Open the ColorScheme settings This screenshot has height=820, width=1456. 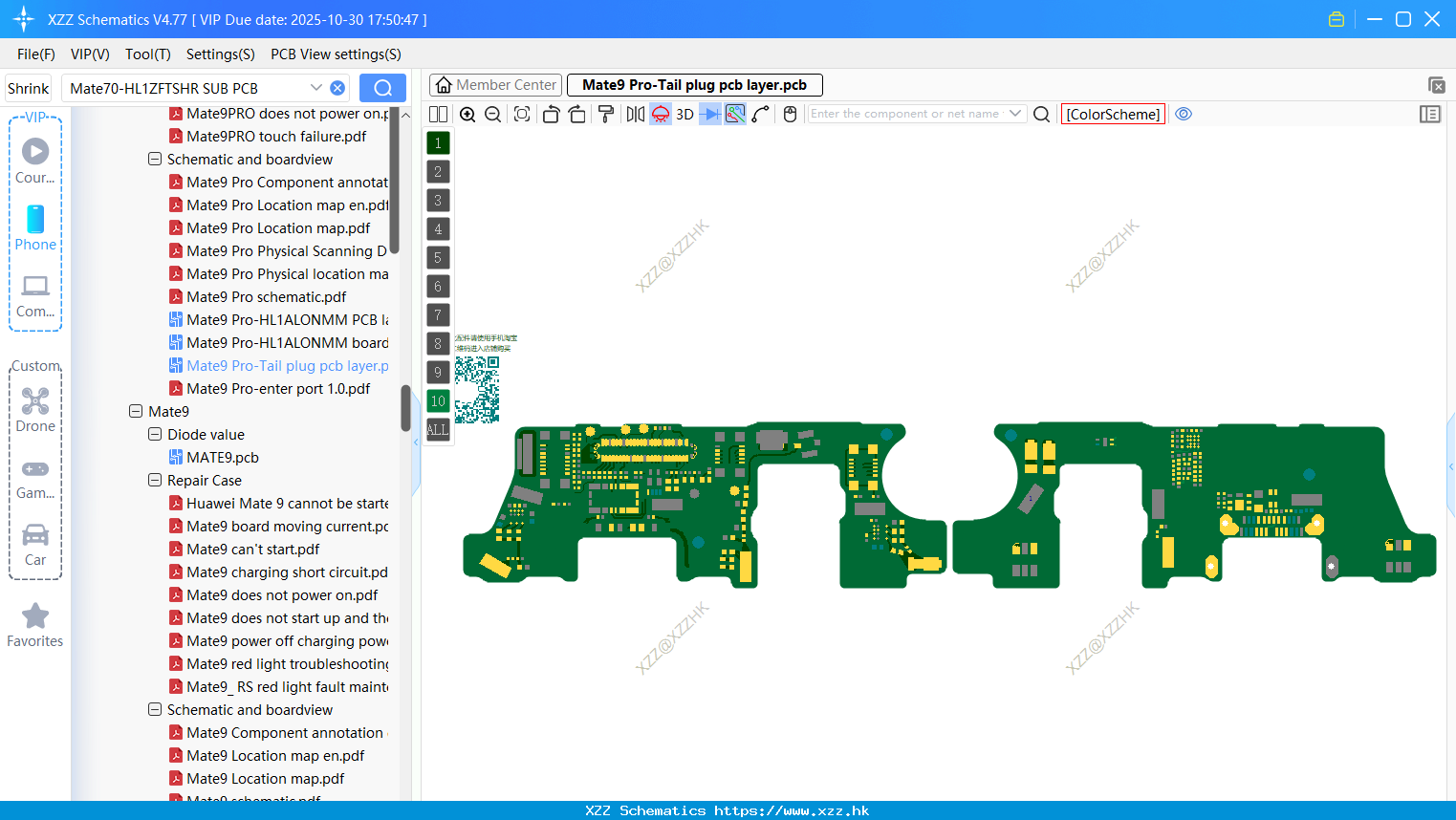1113,115
